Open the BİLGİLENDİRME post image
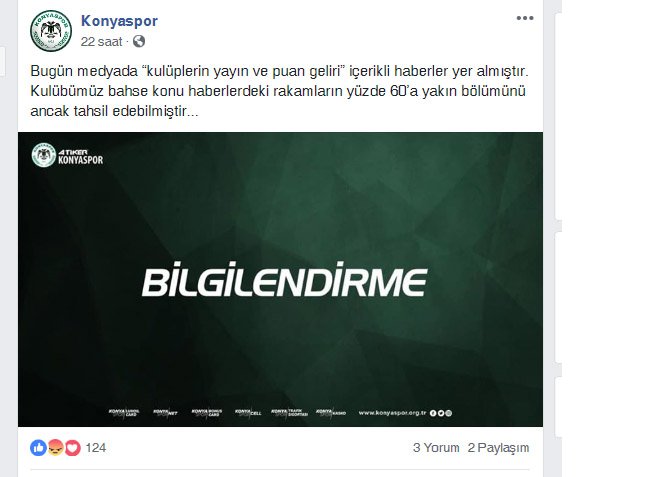 (280, 279)
